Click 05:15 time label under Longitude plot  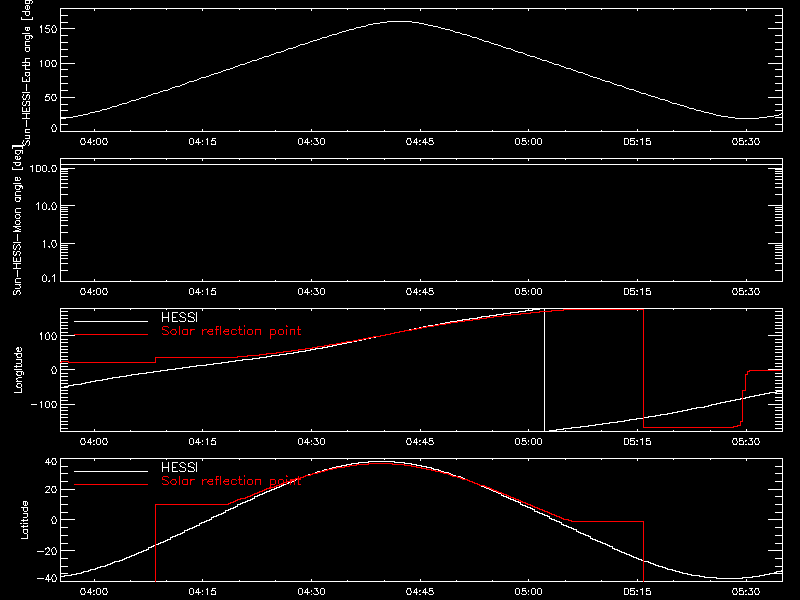coord(637,442)
